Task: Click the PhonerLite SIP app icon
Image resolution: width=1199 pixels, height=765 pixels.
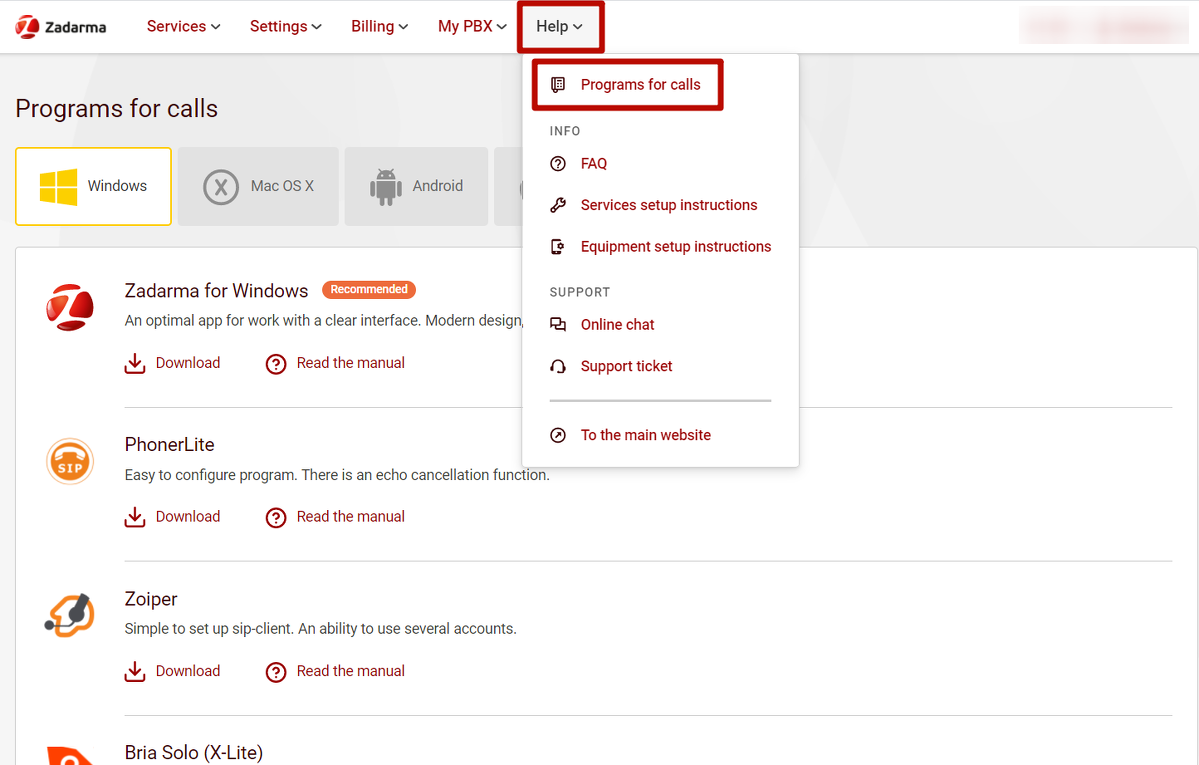Action: tap(70, 461)
